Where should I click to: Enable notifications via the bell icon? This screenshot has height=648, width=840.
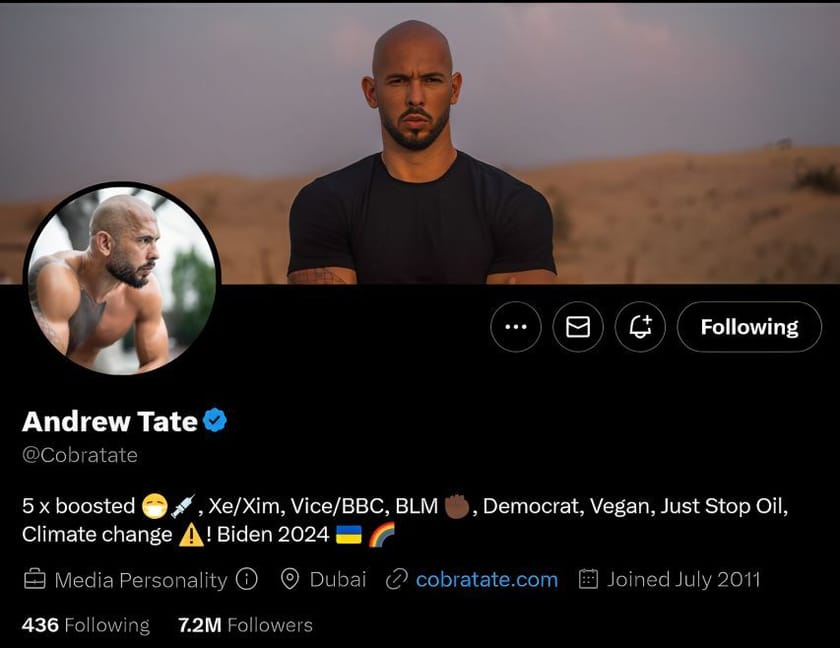tap(640, 327)
